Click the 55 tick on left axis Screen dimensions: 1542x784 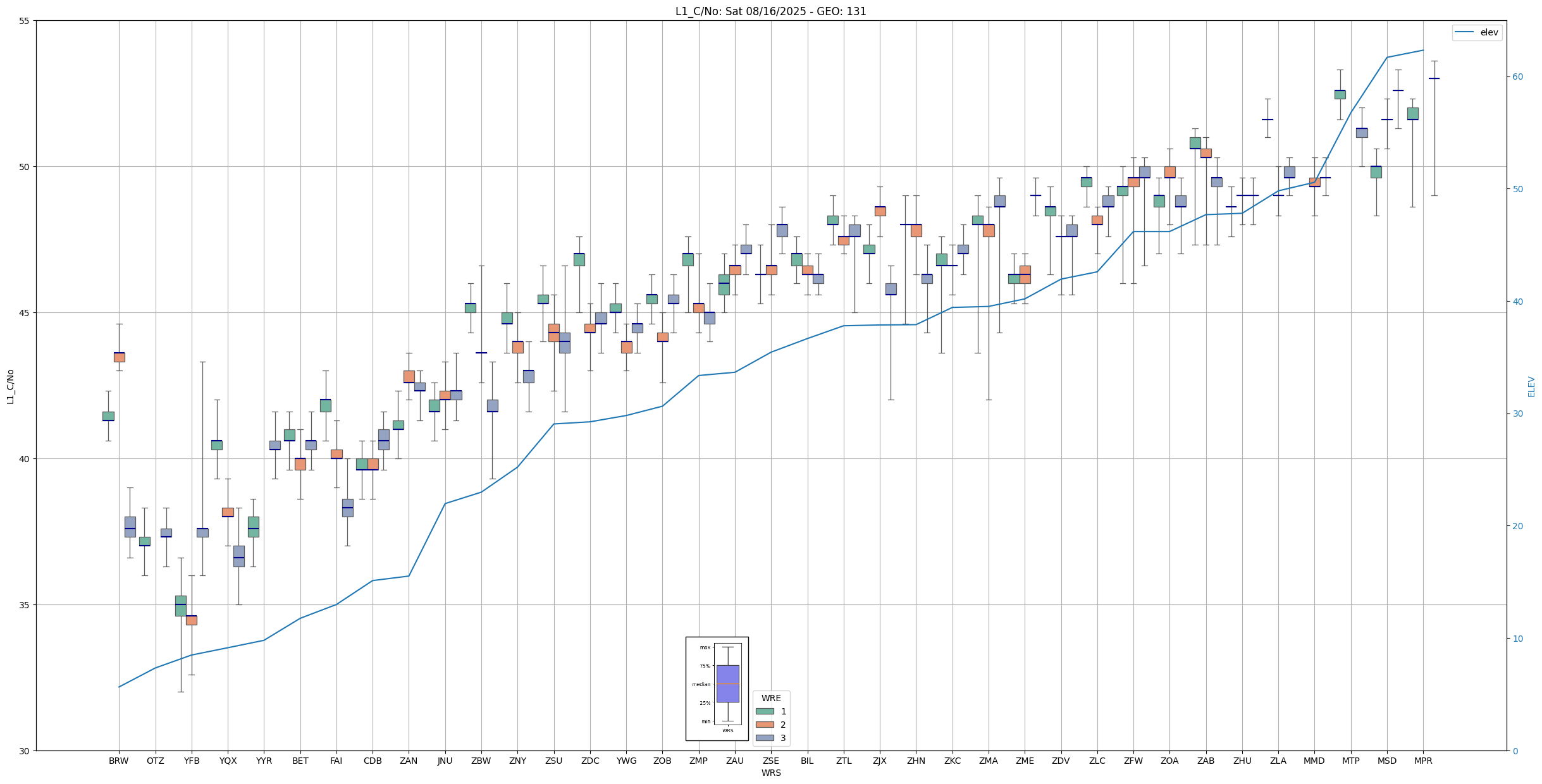[x=25, y=21]
